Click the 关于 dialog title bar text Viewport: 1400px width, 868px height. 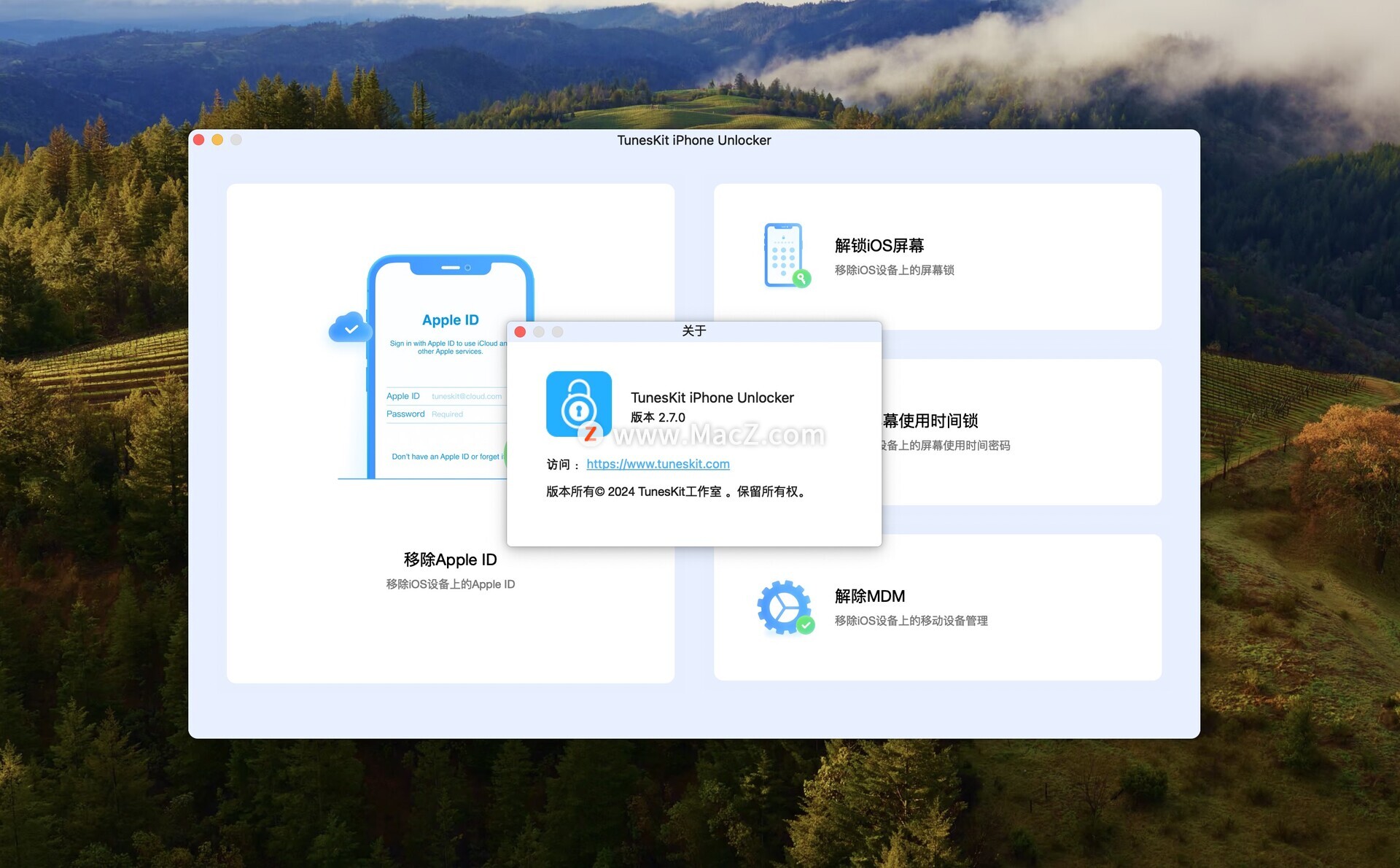click(694, 331)
